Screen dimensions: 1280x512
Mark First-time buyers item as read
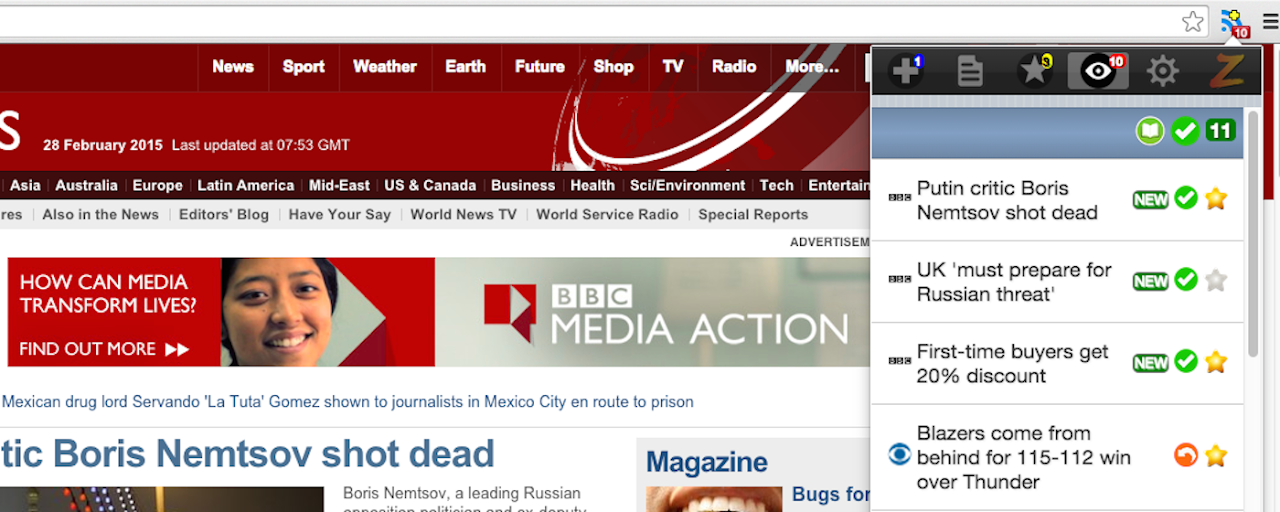tap(1186, 362)
